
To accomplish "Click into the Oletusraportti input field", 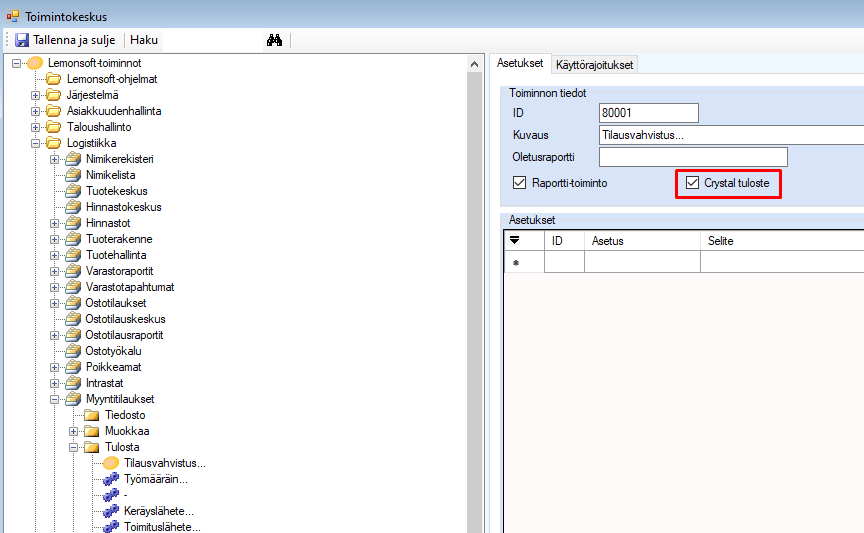I will point(693,157).
